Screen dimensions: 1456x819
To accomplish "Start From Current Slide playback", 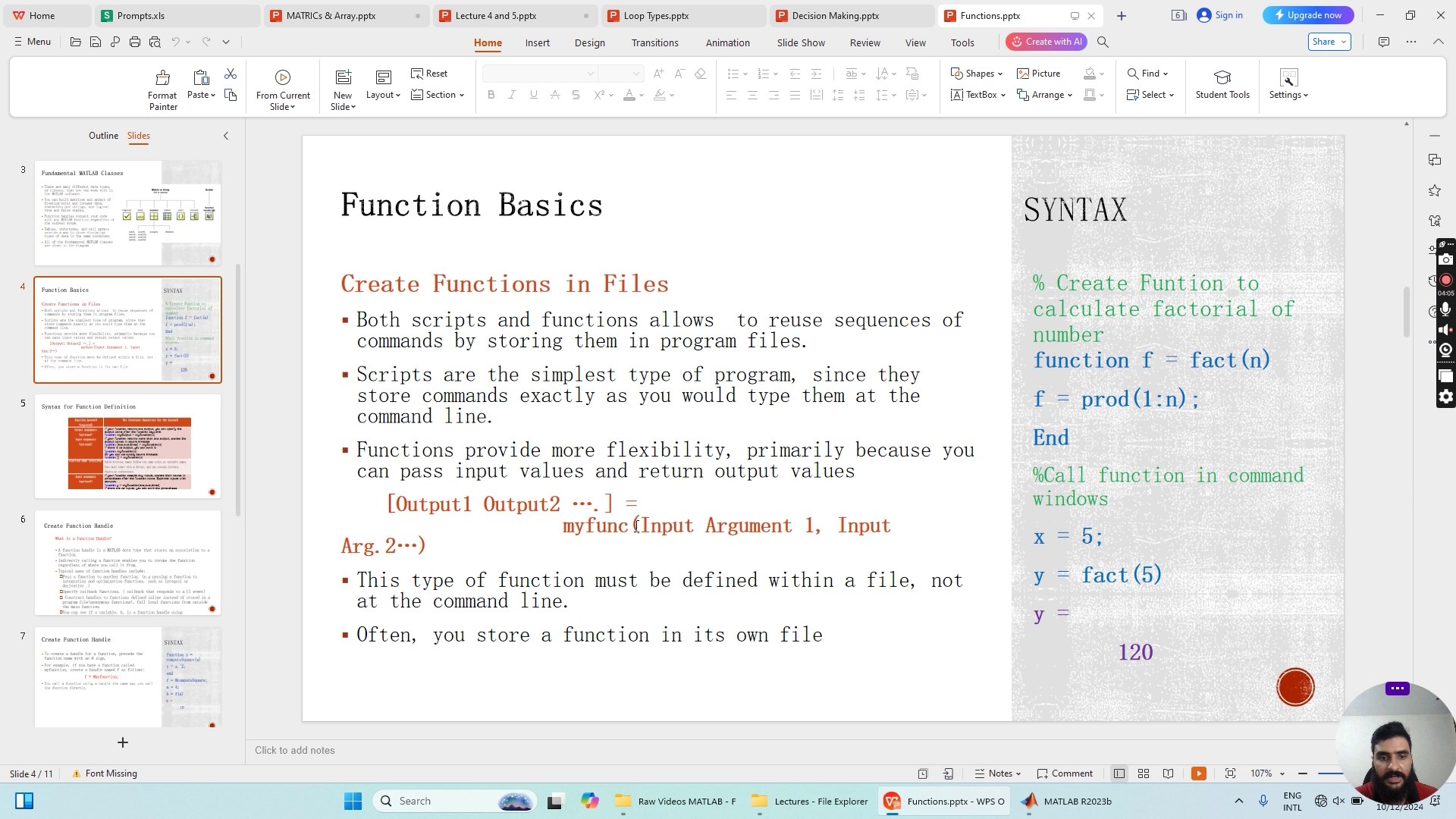I will tap(283, 89).
